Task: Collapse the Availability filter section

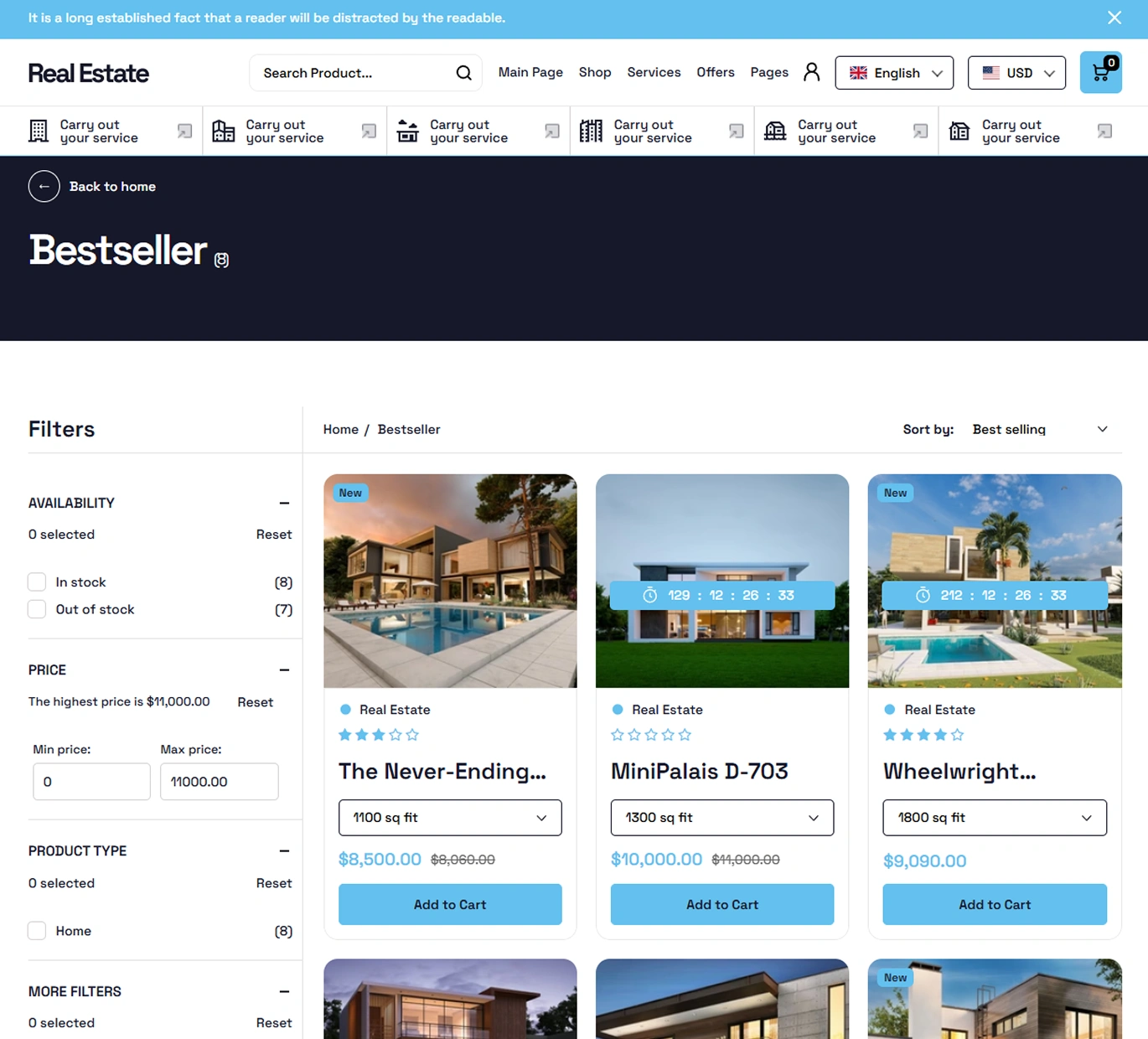Action: coord(284,503)
